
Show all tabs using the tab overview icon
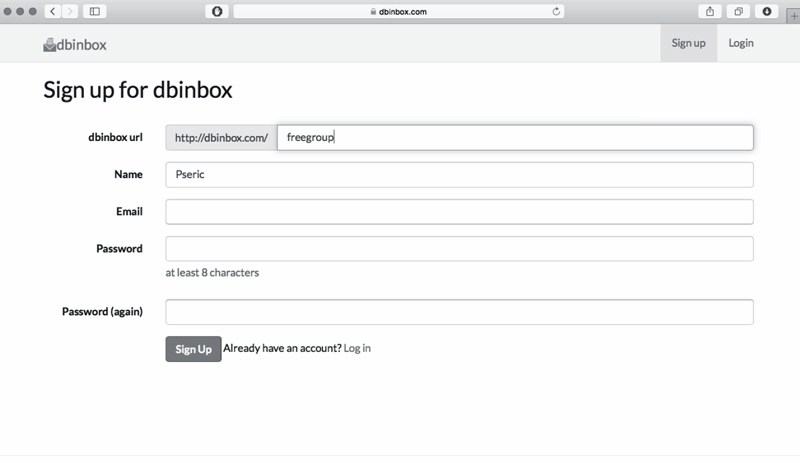(738, 11)
